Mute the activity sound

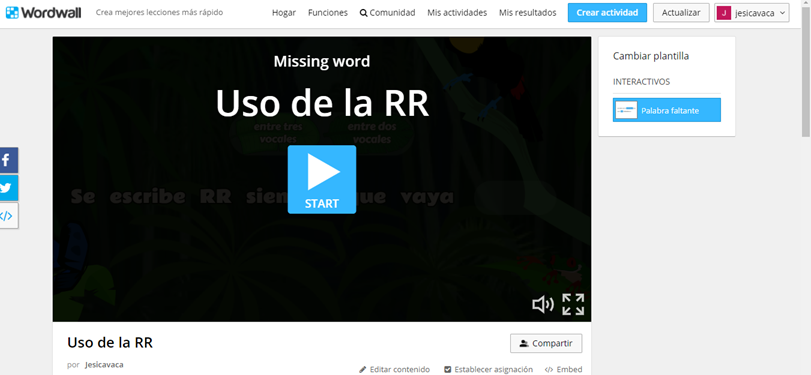543,305
